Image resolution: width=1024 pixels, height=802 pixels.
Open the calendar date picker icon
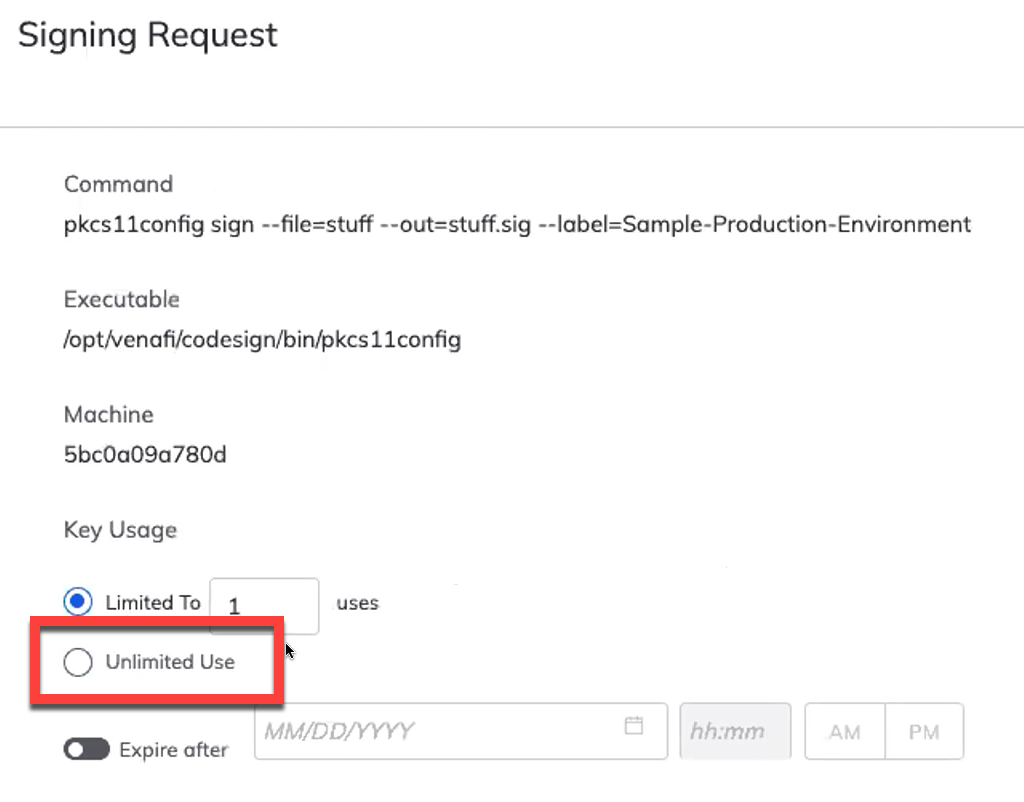(x=633, y=726)
